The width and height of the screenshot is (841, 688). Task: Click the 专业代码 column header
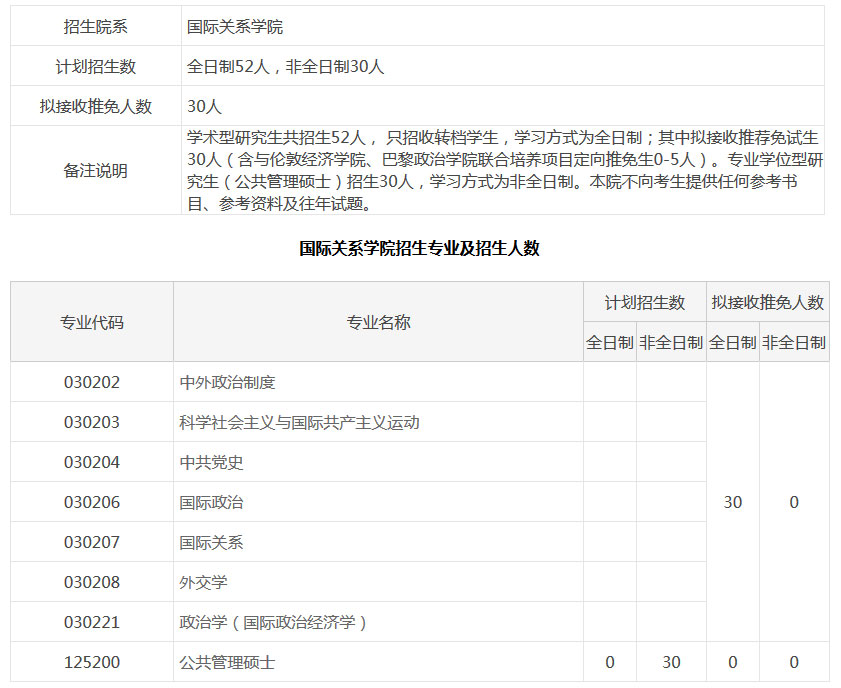(92, 322)
